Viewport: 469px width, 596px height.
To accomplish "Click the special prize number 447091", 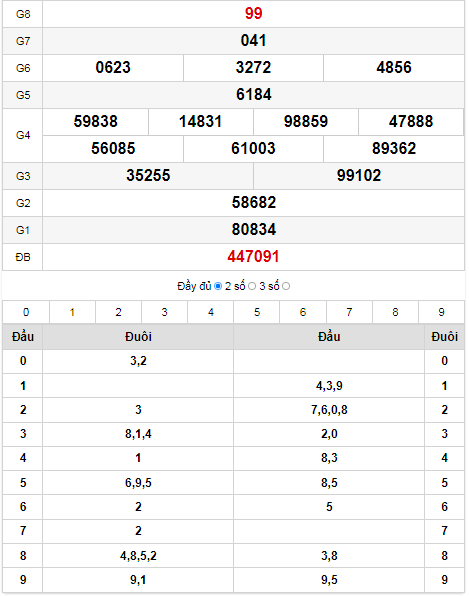I will [x=253, y=257].
